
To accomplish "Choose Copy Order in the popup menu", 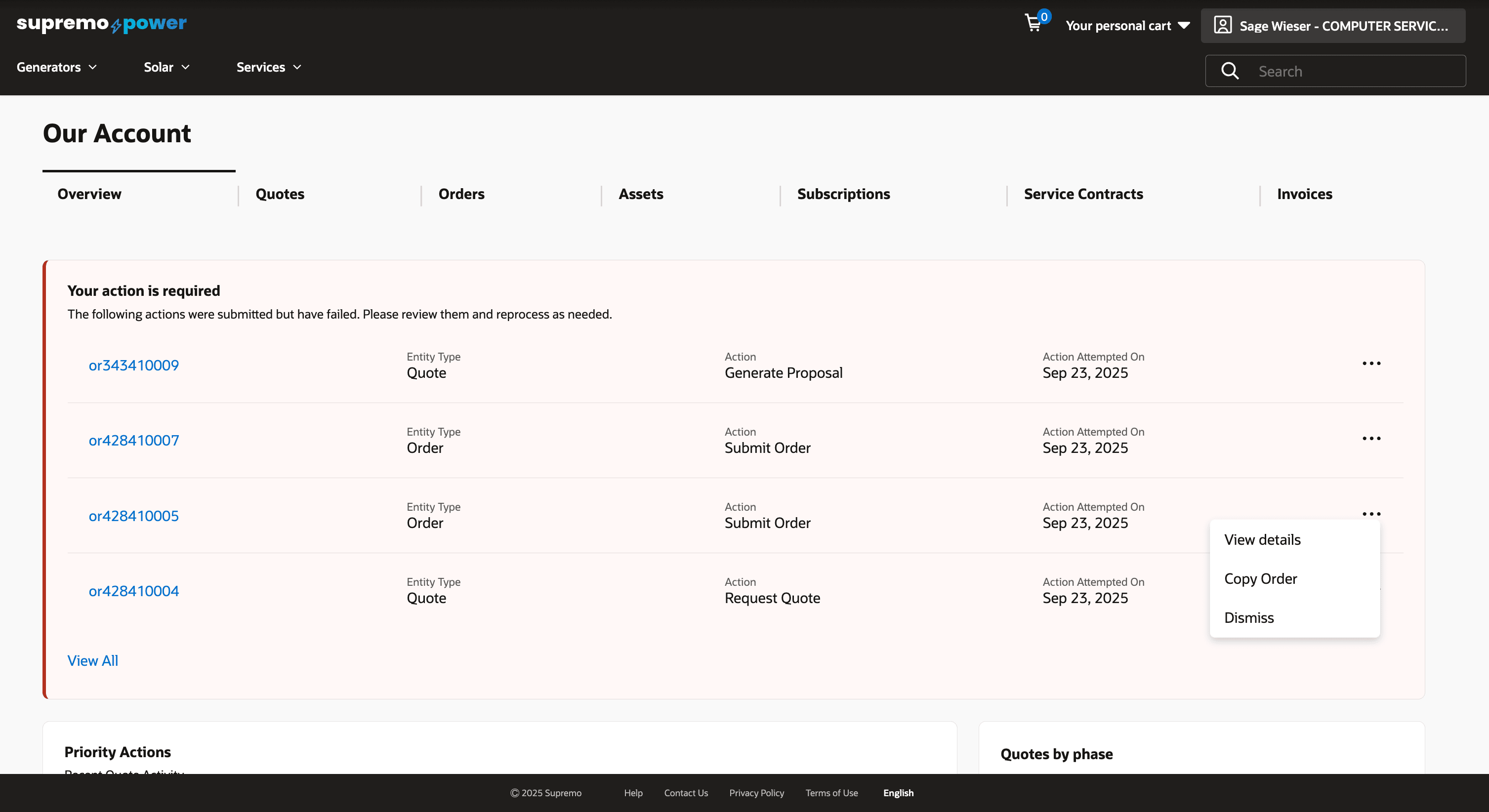I will 1261,579.
